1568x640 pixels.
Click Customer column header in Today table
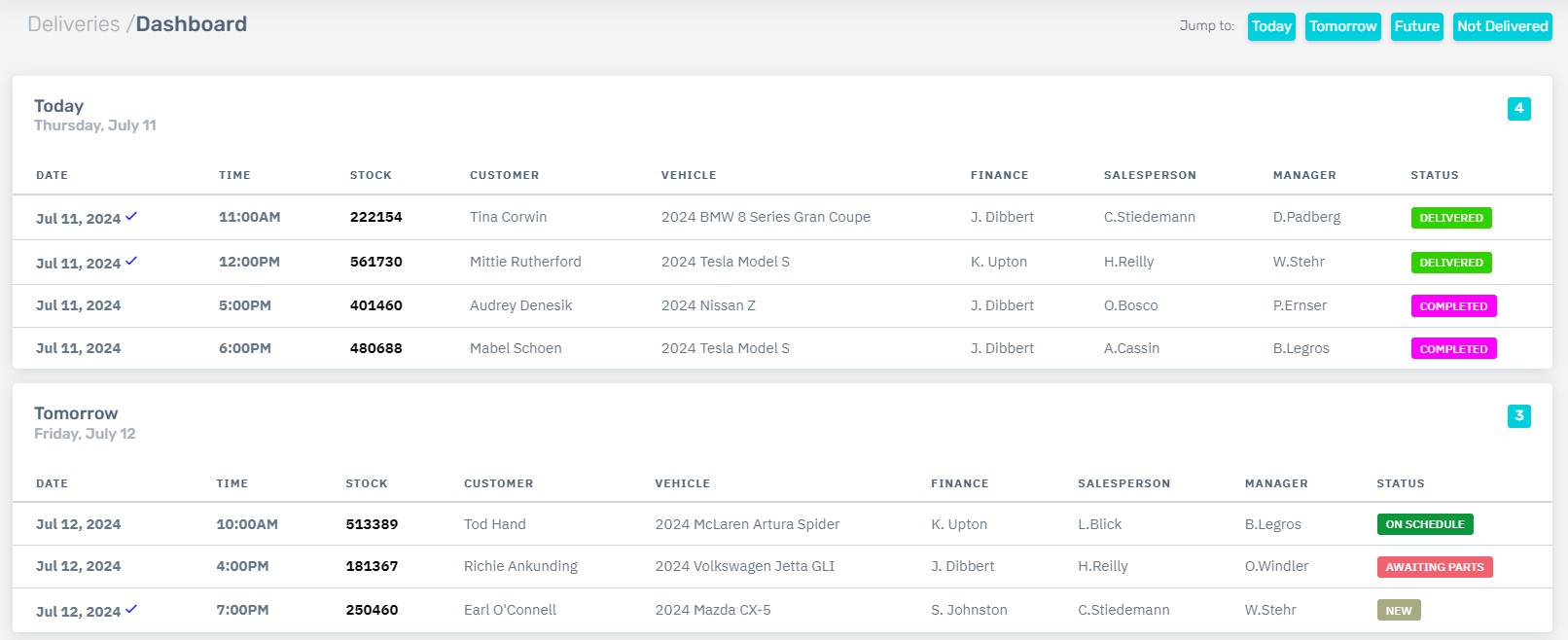coord(504,175)
